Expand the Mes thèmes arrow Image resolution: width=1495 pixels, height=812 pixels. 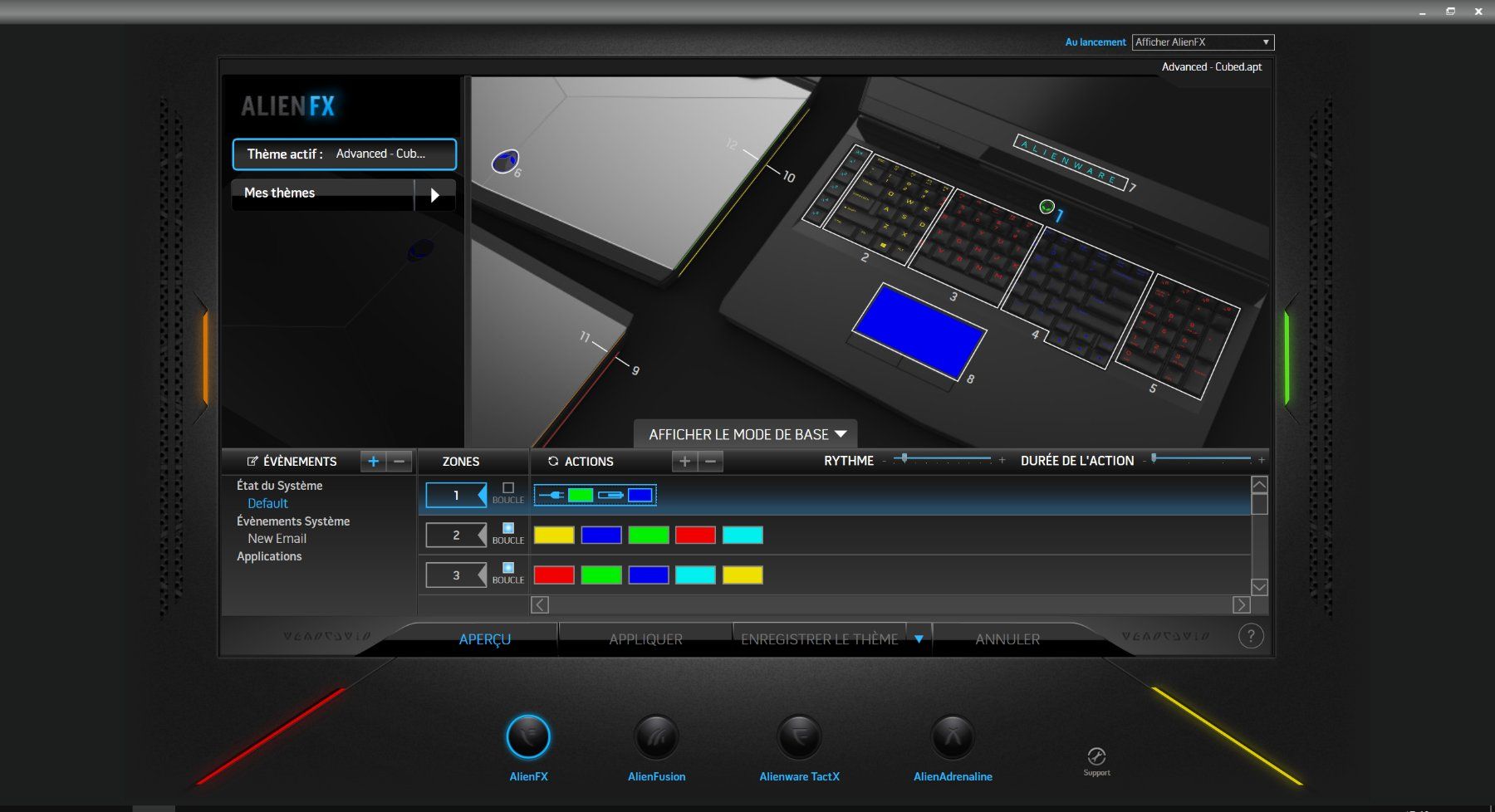[434, 195]
